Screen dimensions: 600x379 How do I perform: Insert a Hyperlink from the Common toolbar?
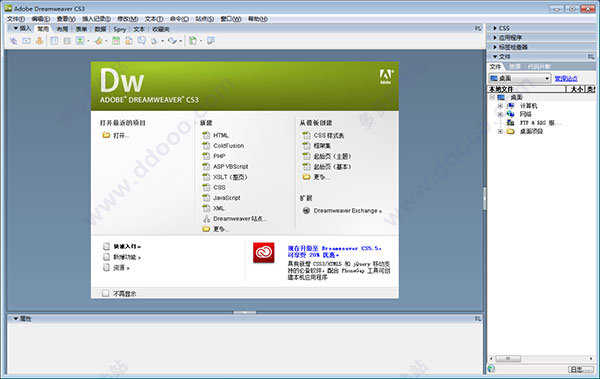click(13, 41)
